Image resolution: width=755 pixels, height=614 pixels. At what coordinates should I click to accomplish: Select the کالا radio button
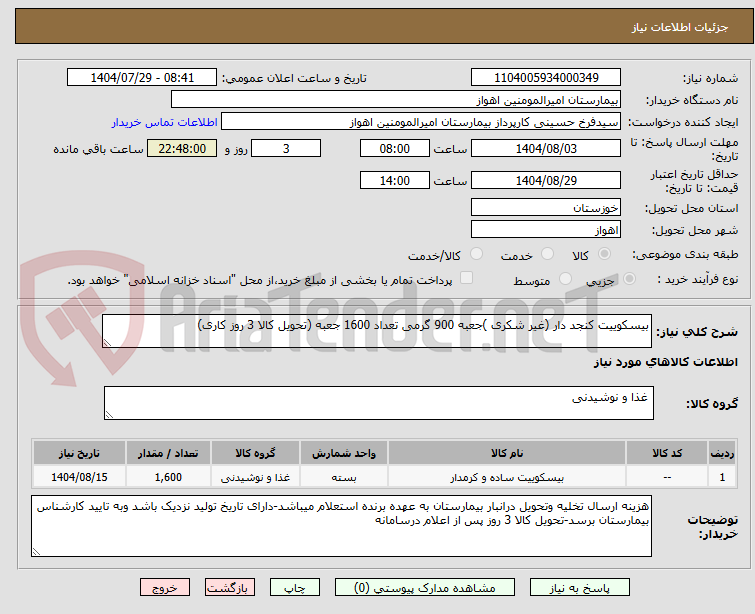click(604, 254)
